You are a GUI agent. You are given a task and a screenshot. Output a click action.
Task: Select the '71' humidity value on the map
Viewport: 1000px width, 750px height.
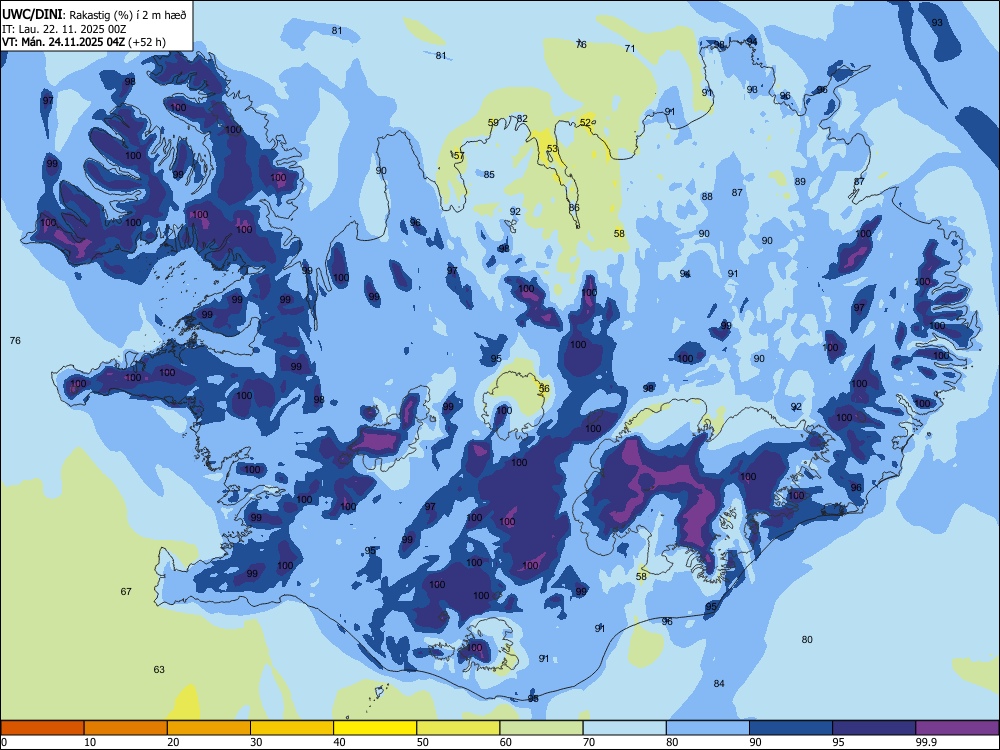tap(630, 48)
